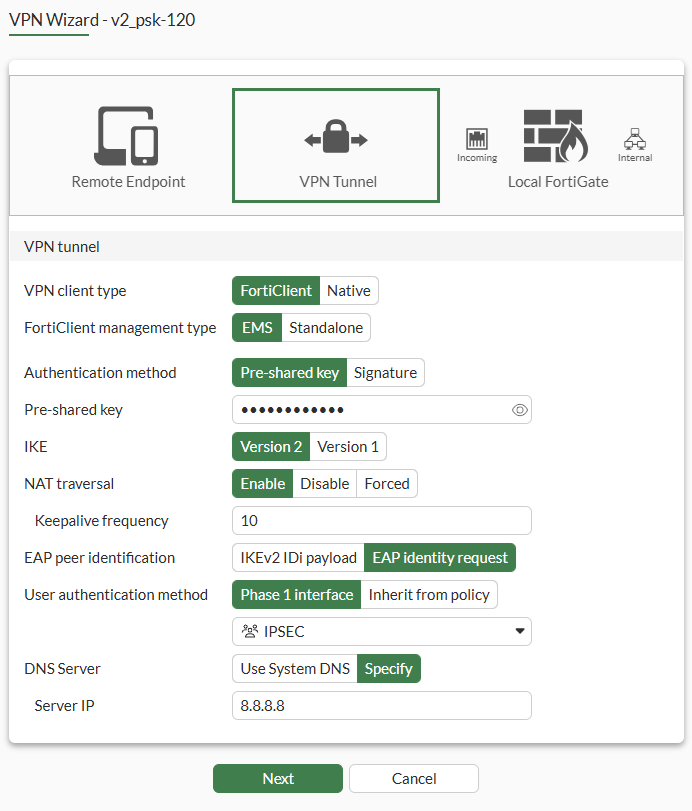The height and width of the screenshot is (811, 692).
Task: Click the Keepalive frequency field
Action: pos(382,521)
